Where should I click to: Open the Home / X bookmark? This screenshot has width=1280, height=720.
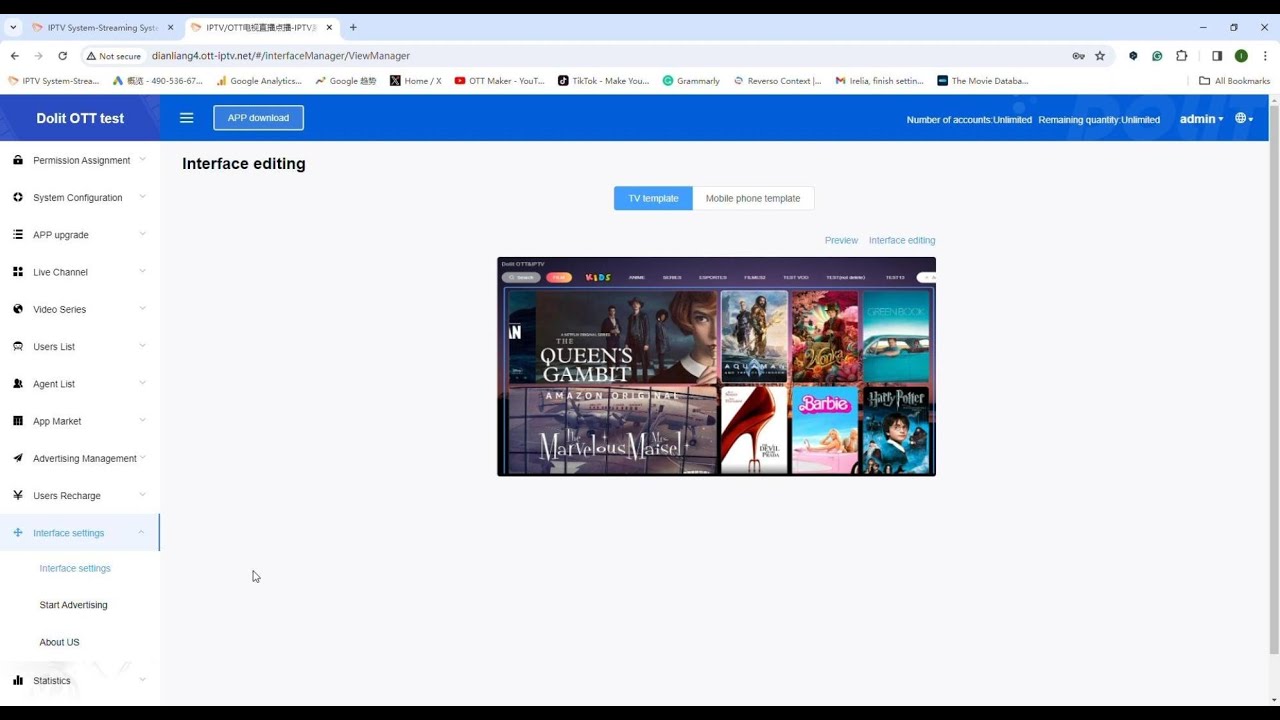pos(415,81)
